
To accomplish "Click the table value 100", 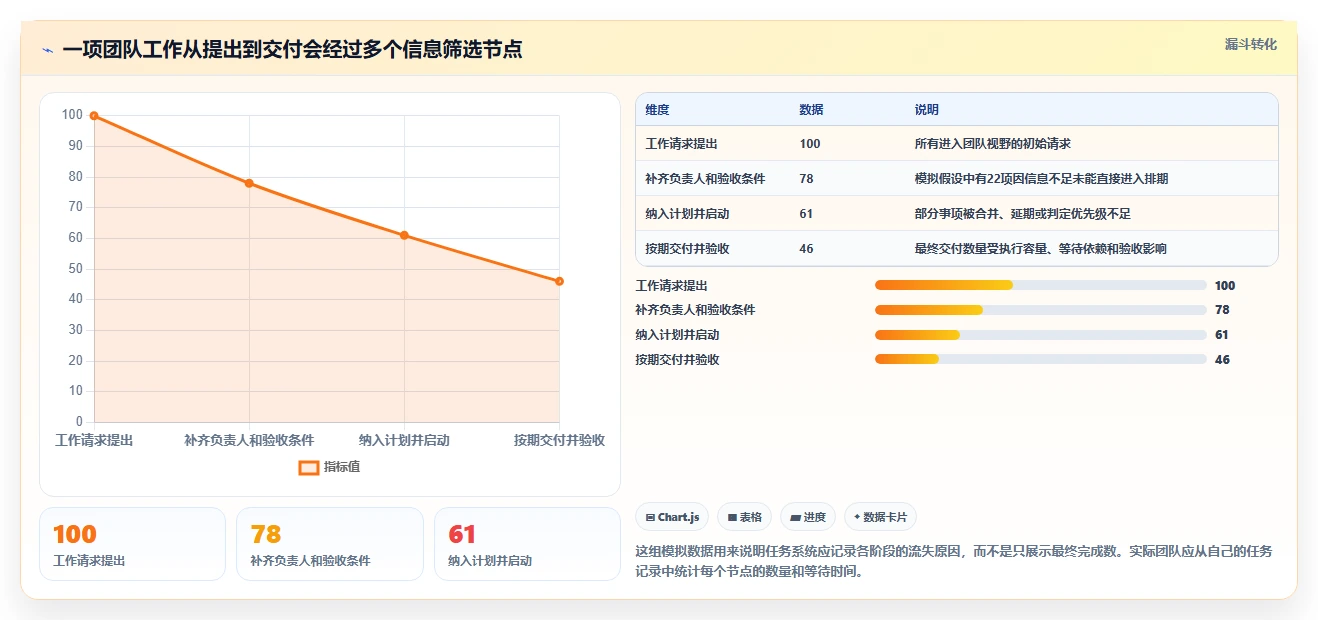I will (x=810, y=144).
